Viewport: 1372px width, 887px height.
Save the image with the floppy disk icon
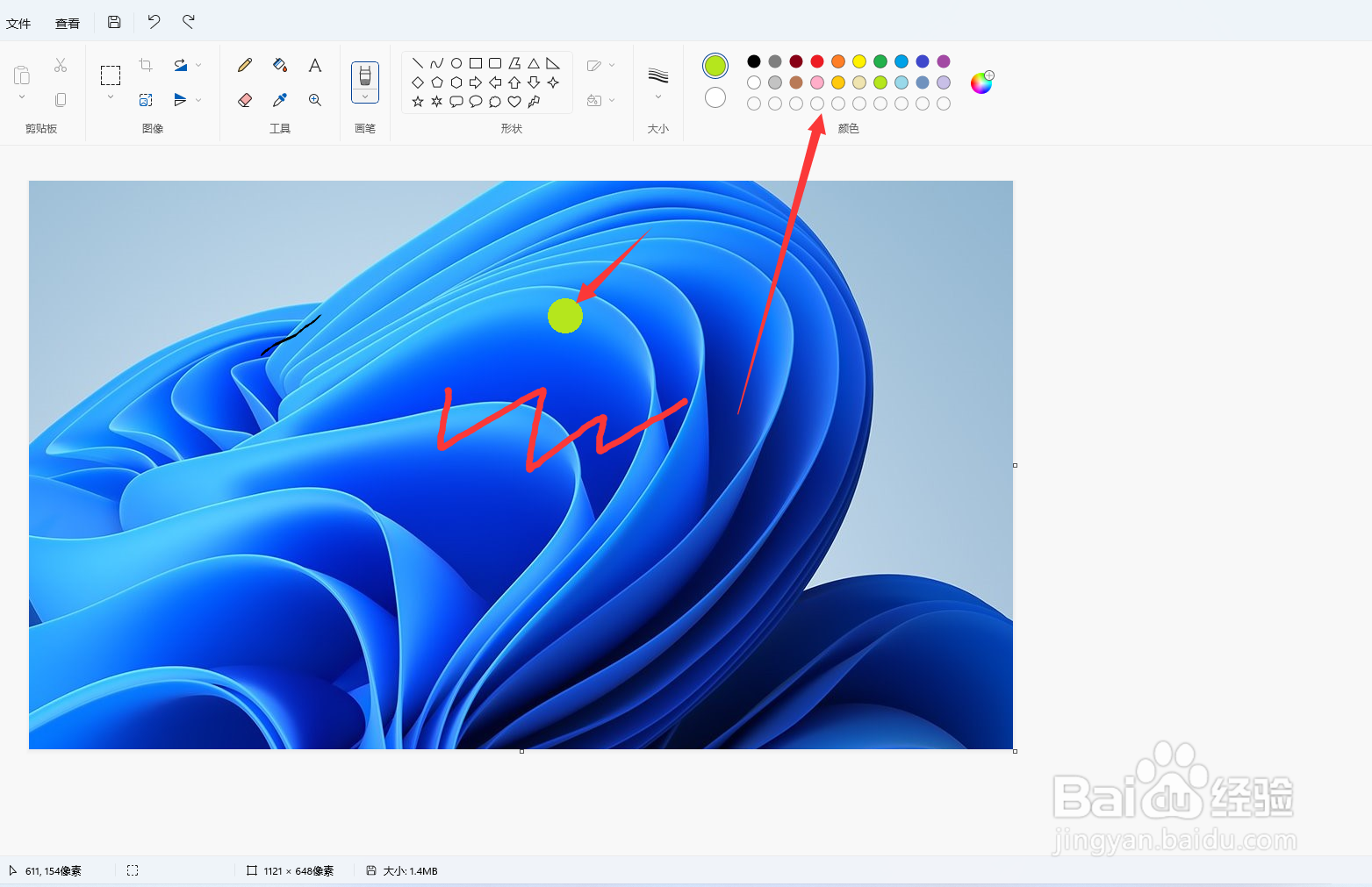pyautogui.click(x=114, y=22)
